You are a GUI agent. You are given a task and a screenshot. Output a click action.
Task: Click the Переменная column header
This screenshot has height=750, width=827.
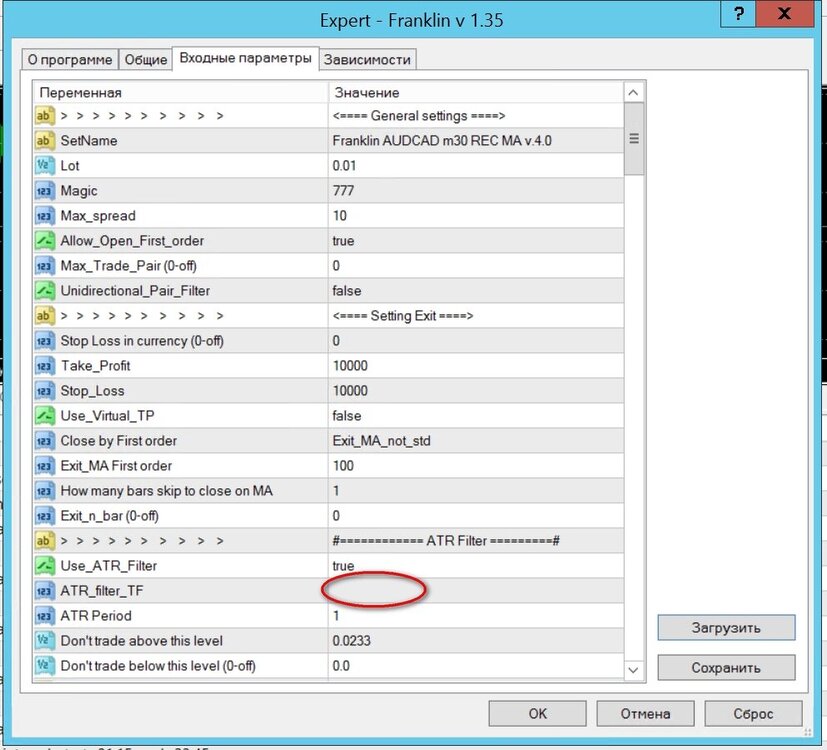180,93
